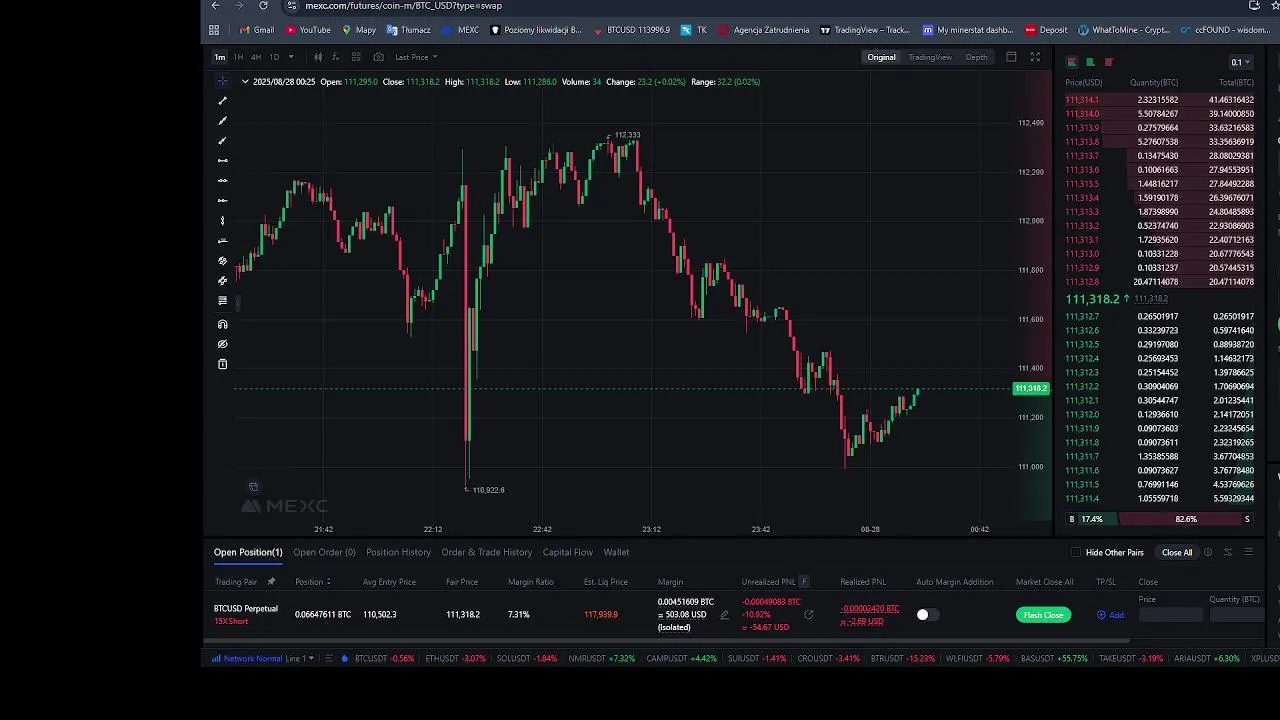Expand the chart to fullscreen
The width and height of the screenshot is (1280, 720).
click(x=1035, y=57)
